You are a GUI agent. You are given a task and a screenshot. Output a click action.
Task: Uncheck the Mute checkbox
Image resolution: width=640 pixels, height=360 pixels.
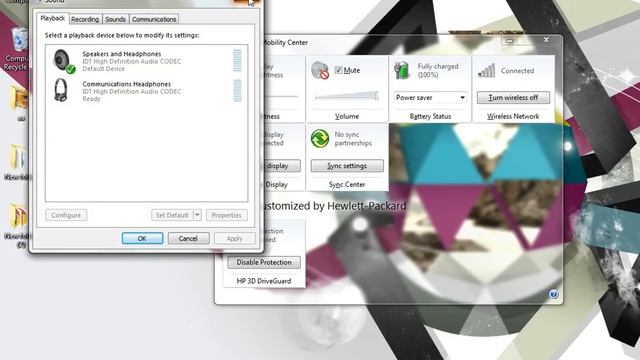click(338, 70)
